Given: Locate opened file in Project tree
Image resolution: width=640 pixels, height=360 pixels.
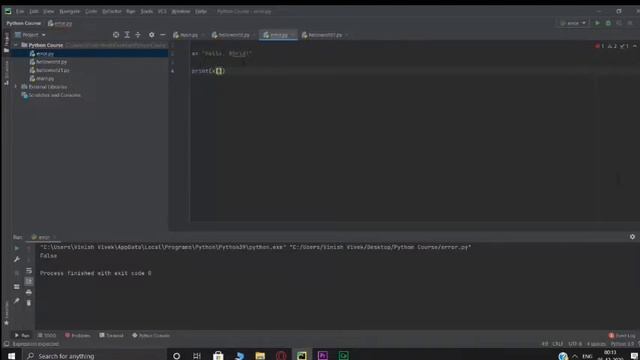Looking at the screenshot, I should (x=116, y=35).
